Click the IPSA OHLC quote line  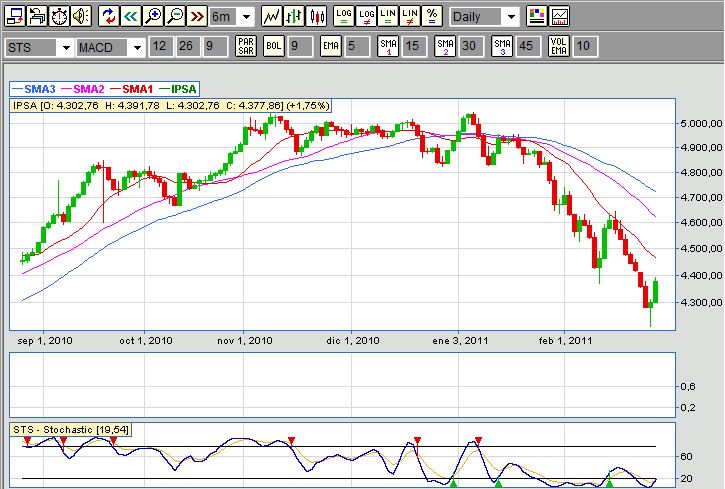171,105
